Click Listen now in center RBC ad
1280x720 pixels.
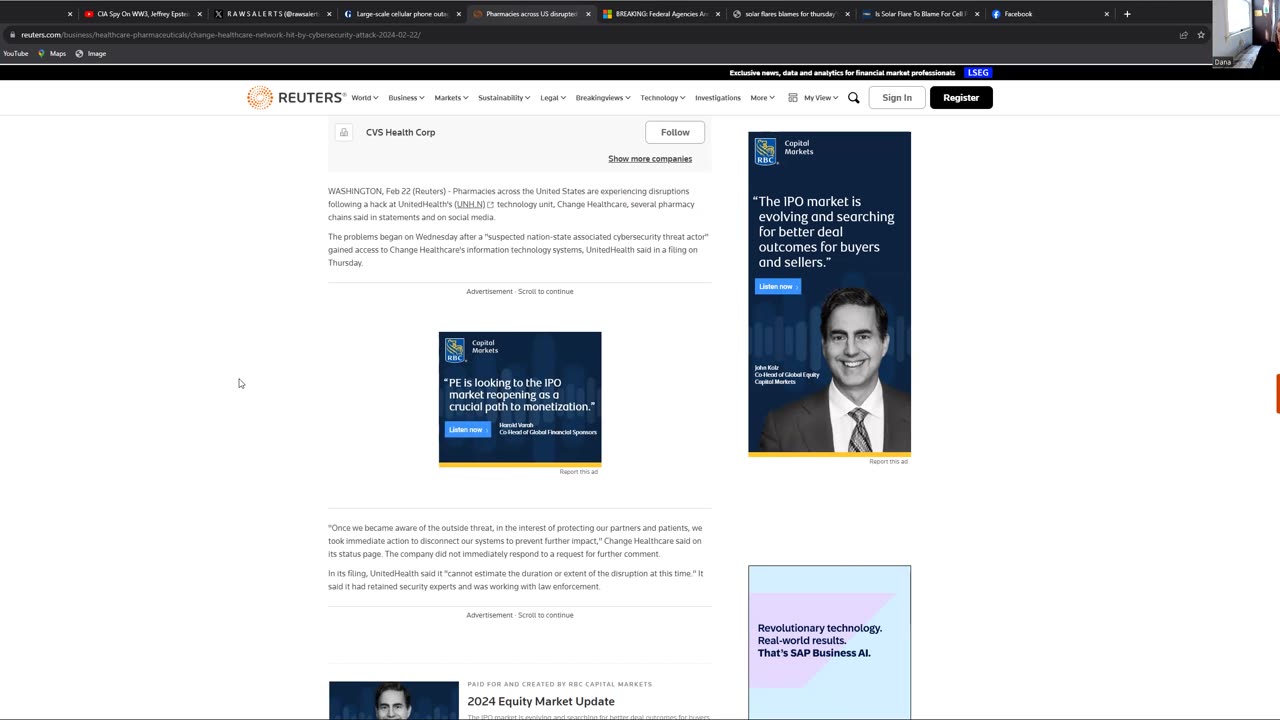tap(466, 430)
